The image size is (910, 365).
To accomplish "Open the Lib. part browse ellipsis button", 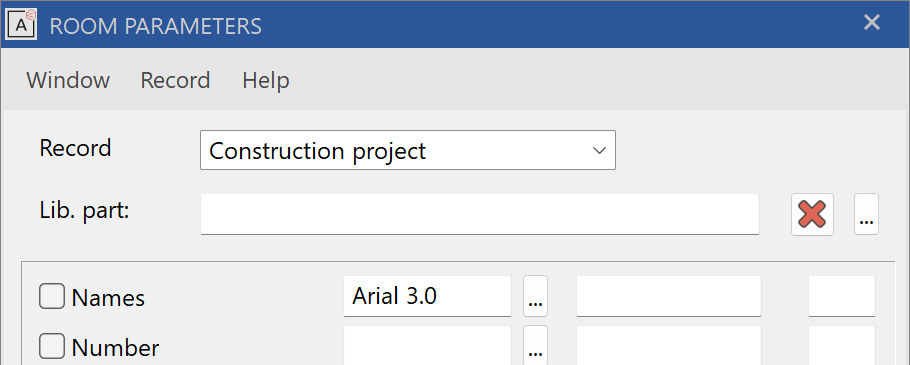I will pyautogui.click(x=866, y=215).
